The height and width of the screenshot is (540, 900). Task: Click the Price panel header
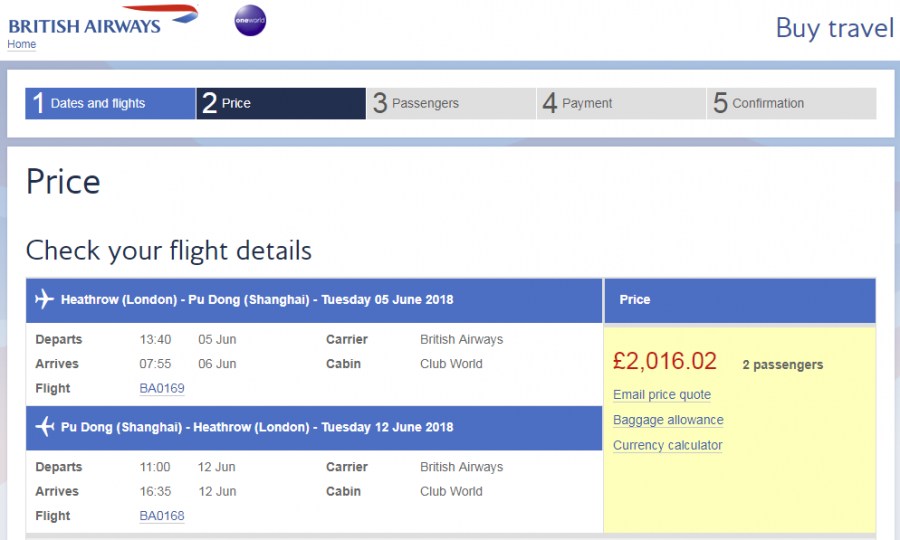click(739, 299)
